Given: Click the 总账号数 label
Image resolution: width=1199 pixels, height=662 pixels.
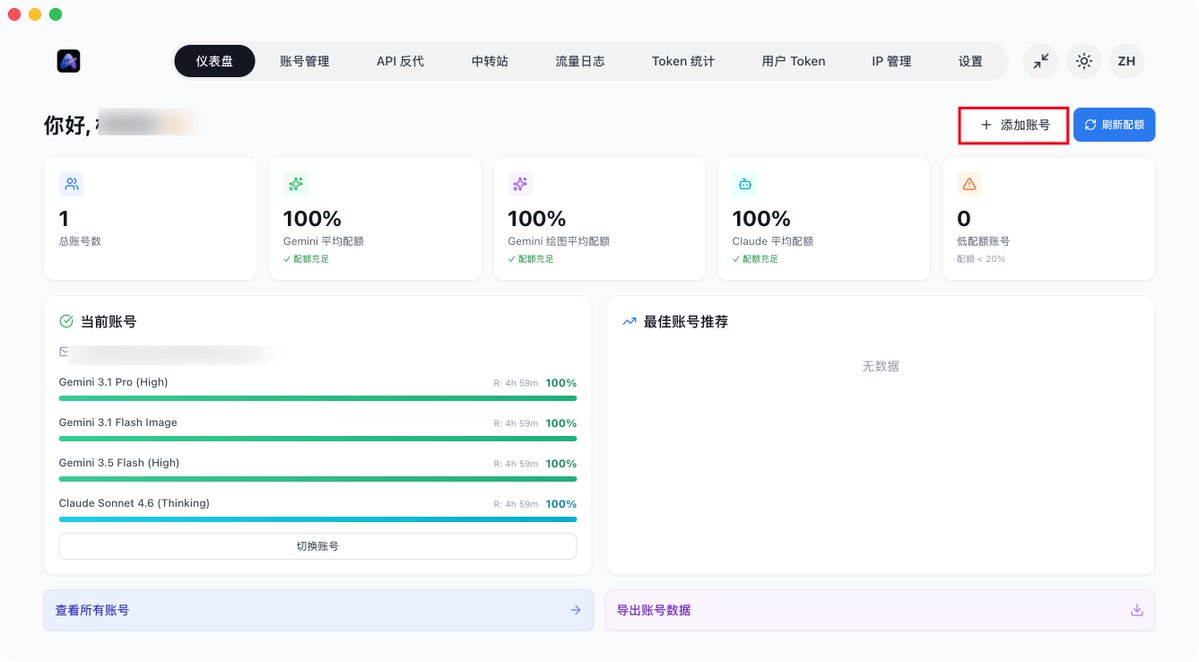Looking at the screenshot, I should (x=80, y=242).
